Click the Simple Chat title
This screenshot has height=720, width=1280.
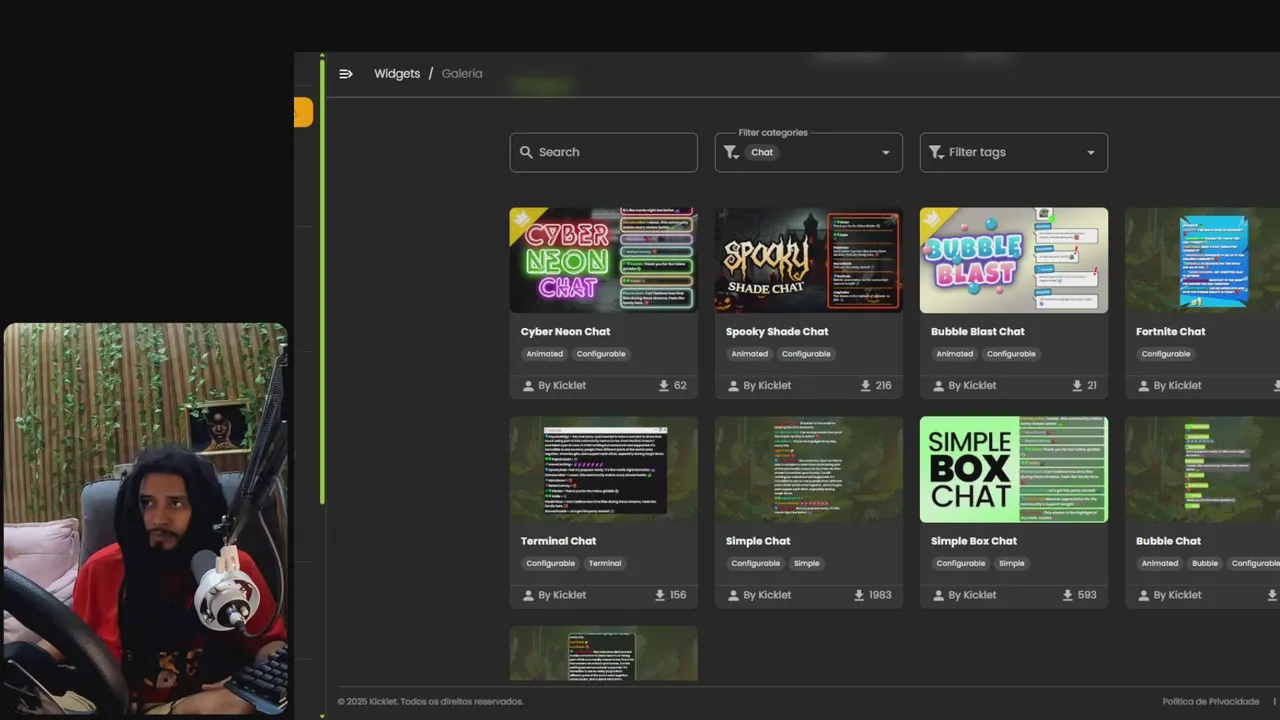[757, 541]
